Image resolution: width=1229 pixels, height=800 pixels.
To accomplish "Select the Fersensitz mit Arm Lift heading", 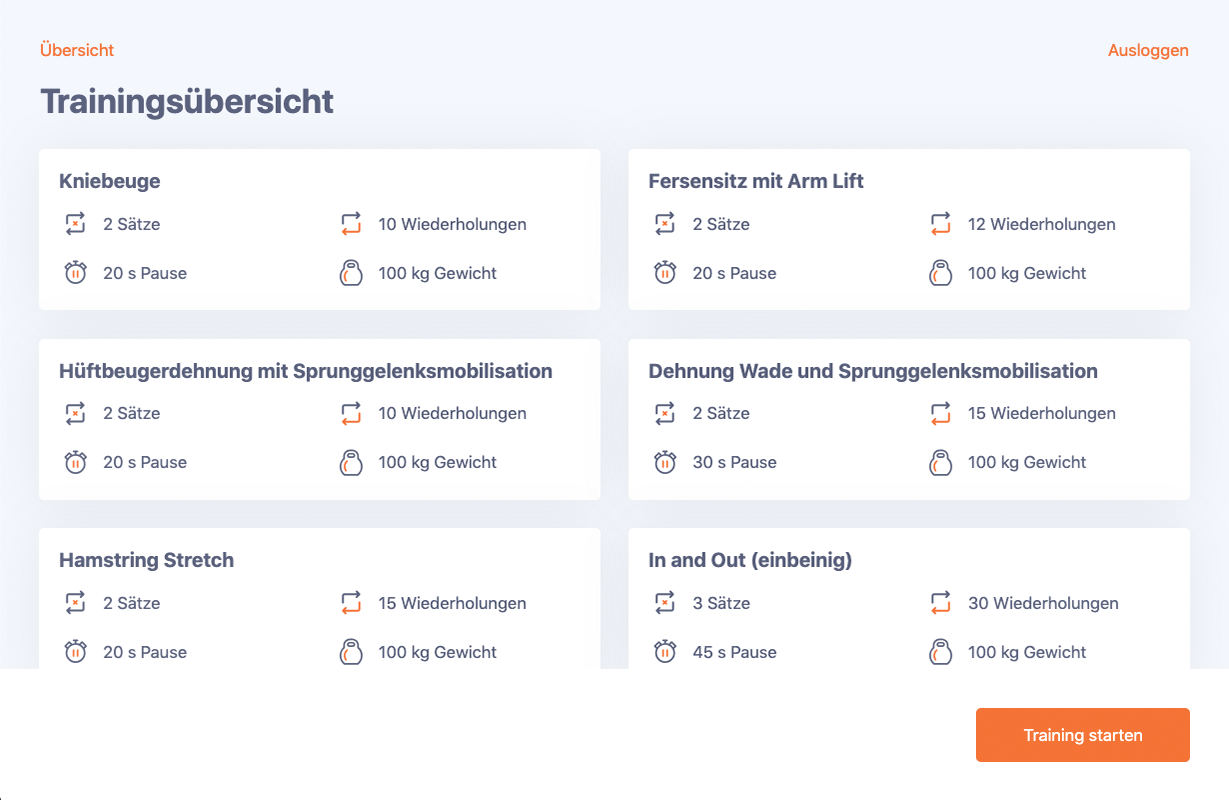I will tap(756, 181).
